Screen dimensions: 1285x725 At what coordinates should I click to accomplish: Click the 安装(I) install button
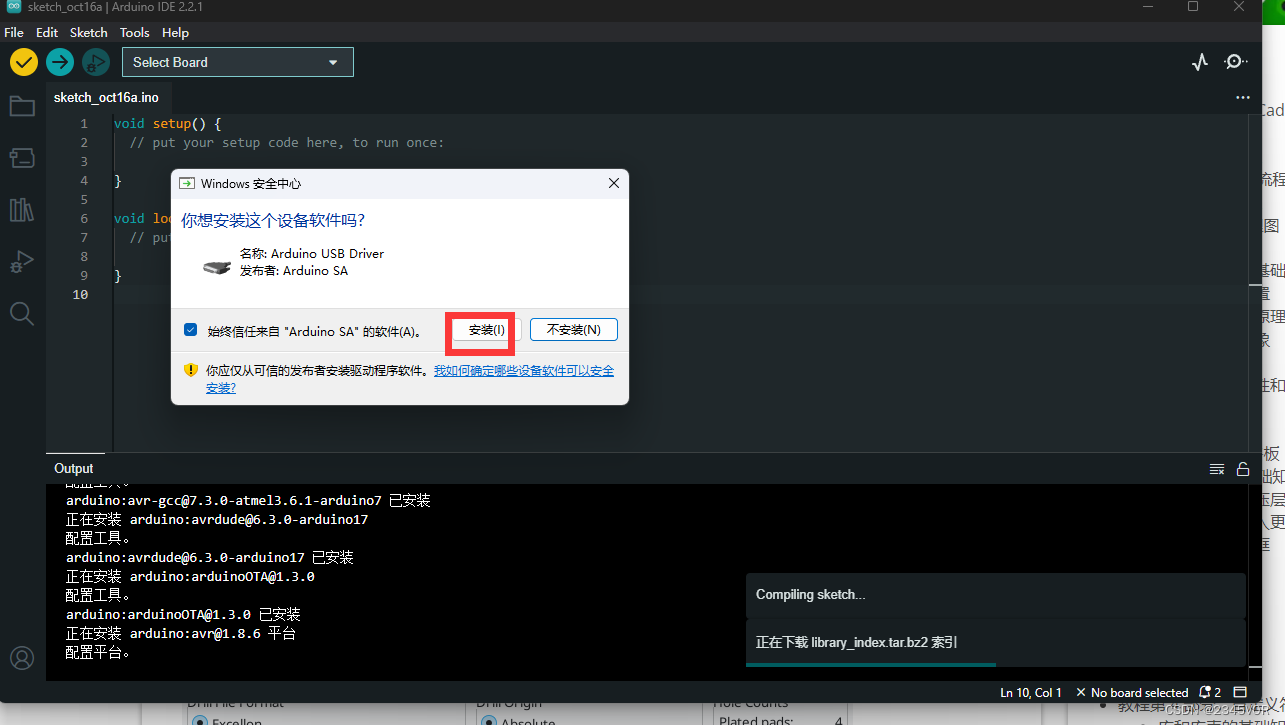click(x=487, y=330)
